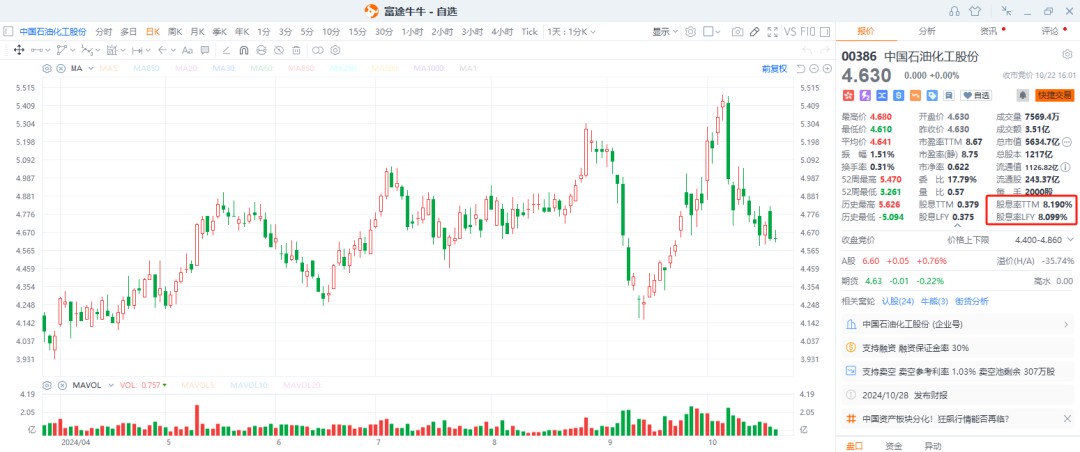Image resolution: width=1080 pixels, height=452 pixels.
Task: Open quote panel settings gear
Action: [1067, 55]
